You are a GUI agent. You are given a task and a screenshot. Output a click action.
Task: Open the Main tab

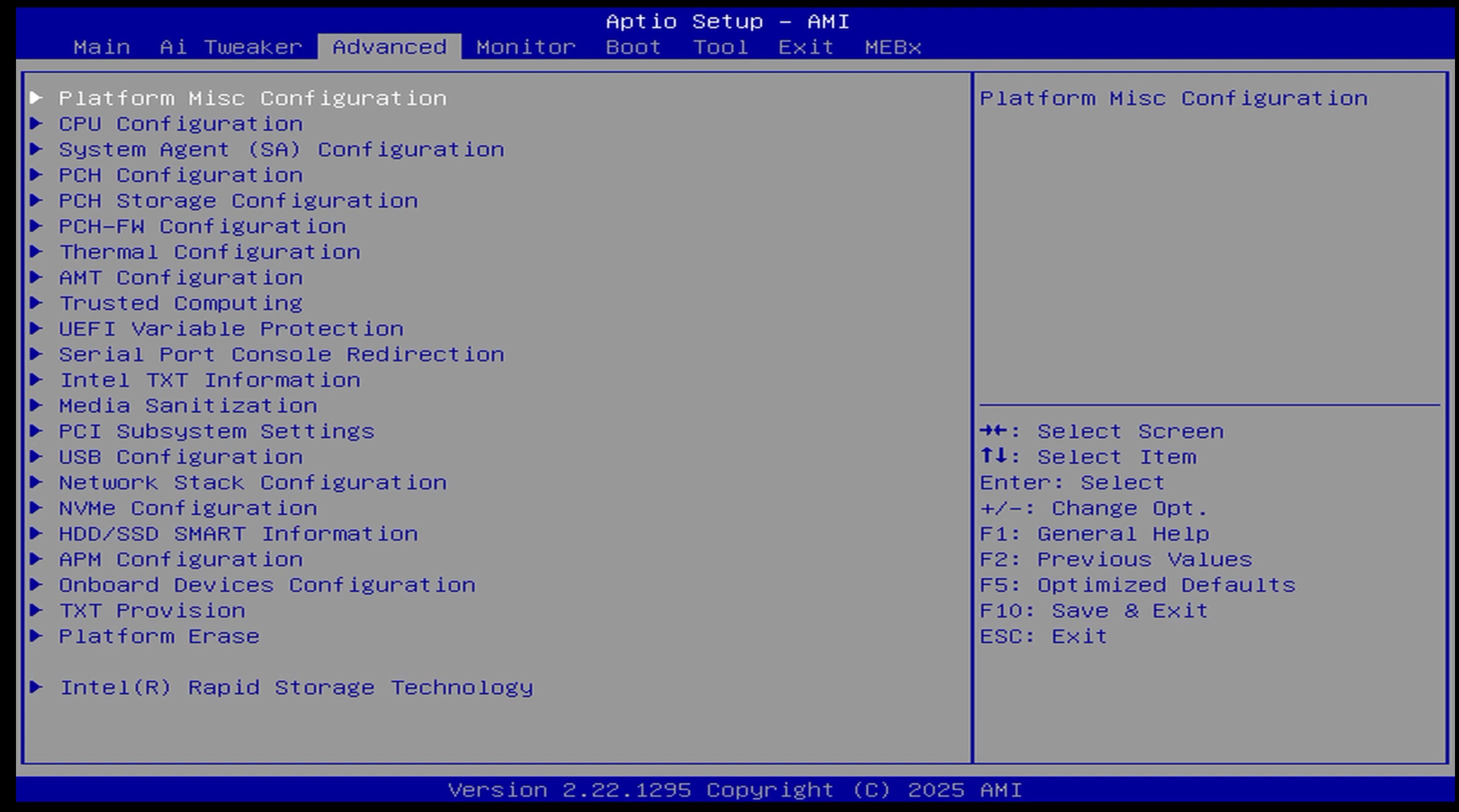tap(101, 47)
